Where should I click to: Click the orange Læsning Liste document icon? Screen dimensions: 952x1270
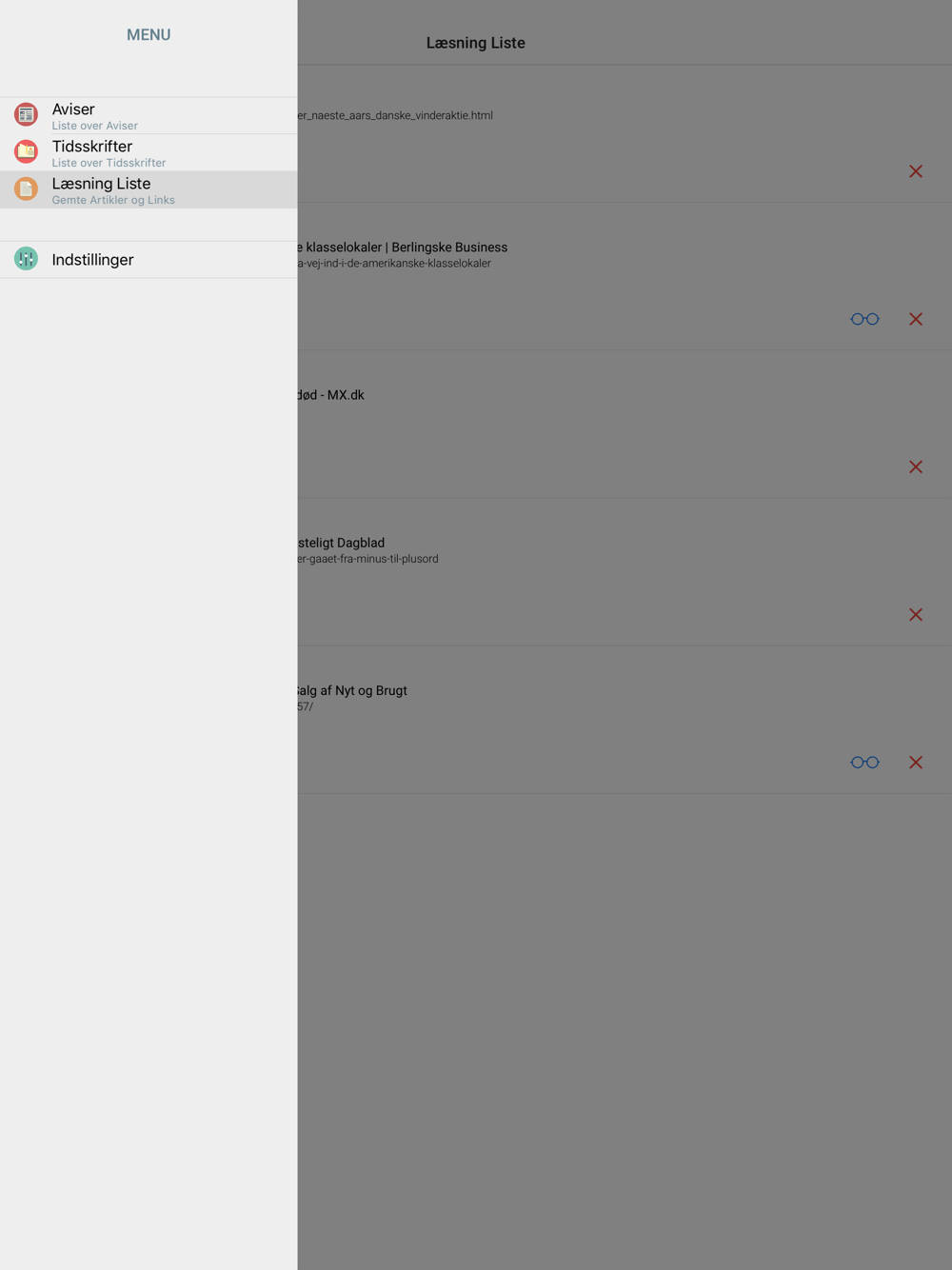pyautogui.click(x=26, y=189)
